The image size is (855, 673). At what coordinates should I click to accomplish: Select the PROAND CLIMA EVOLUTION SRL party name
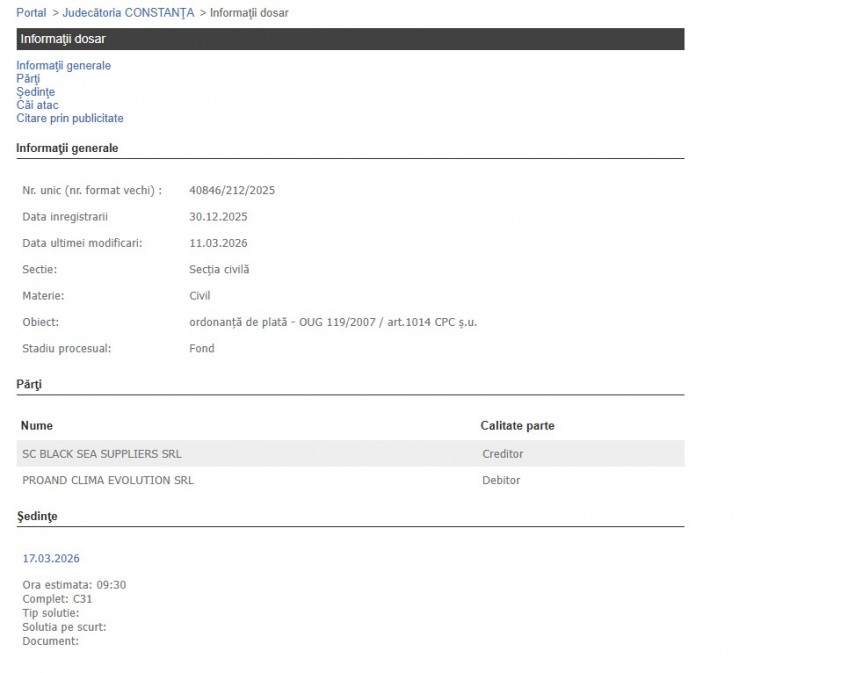[108, 480]
